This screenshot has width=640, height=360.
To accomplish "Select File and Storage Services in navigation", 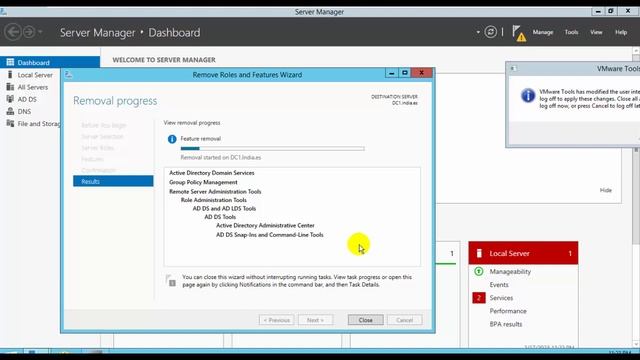I will [38, 124].
